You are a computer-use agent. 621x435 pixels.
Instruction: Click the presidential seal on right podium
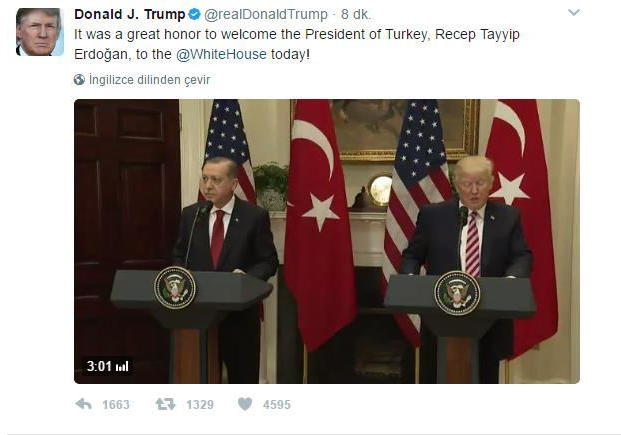(x=457, y=294)
